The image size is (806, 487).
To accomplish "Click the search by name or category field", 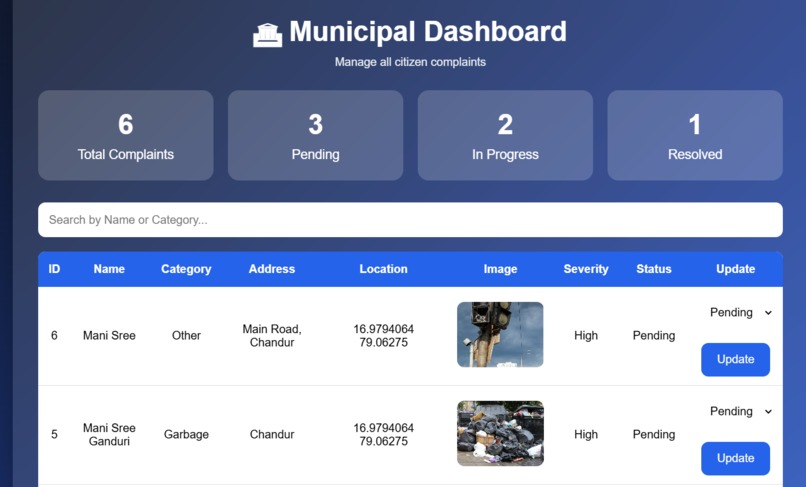I will click(x=410, y=220).
